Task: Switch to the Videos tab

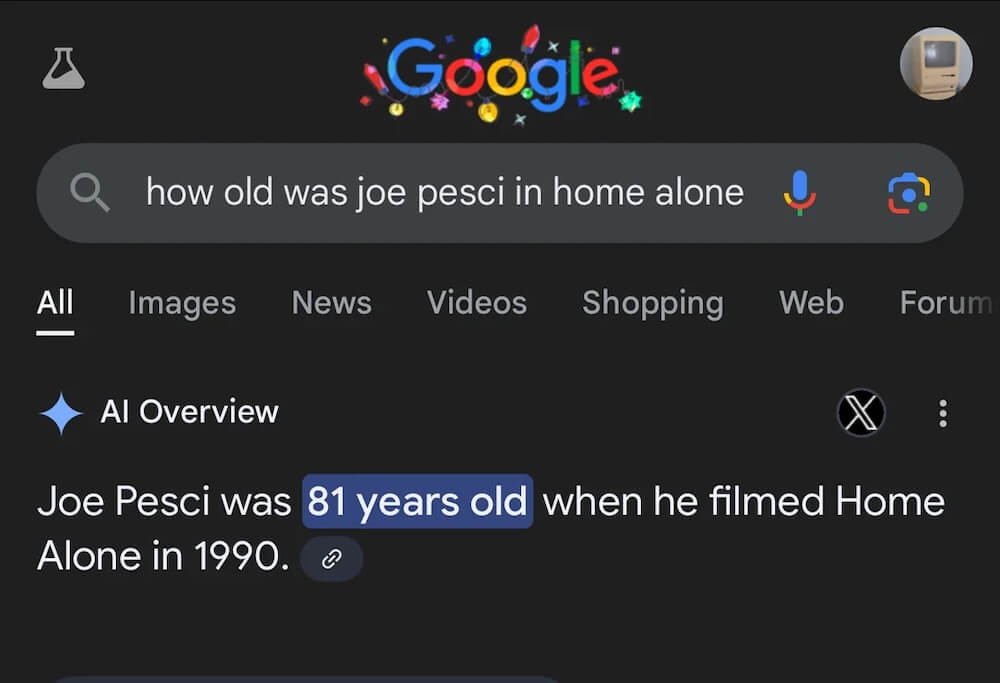Action: tap(477, 302)
